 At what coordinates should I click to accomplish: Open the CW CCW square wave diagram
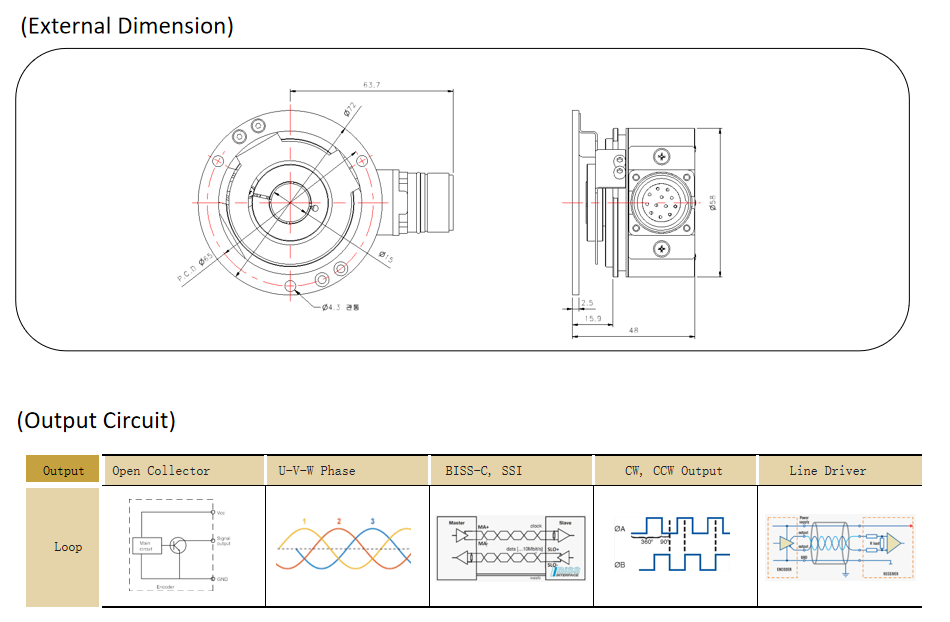[672, 544]
